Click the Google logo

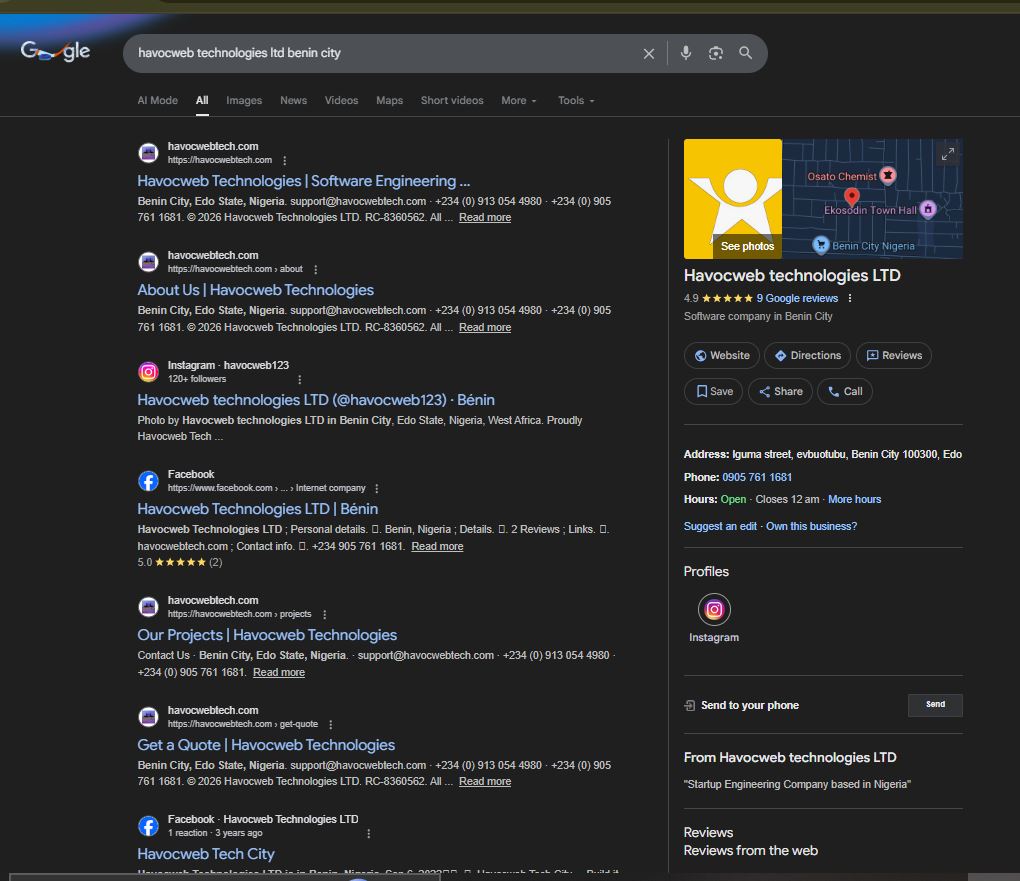tap(56, 52)
